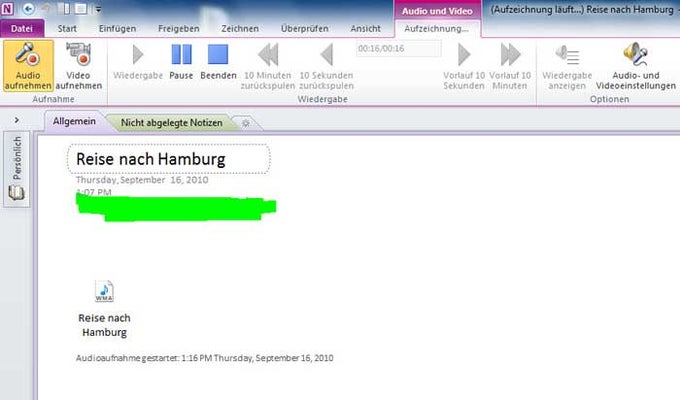680x400 pixels.
Task: Toggle Wiedergabe anzeigen option
Action: [567, 66]
